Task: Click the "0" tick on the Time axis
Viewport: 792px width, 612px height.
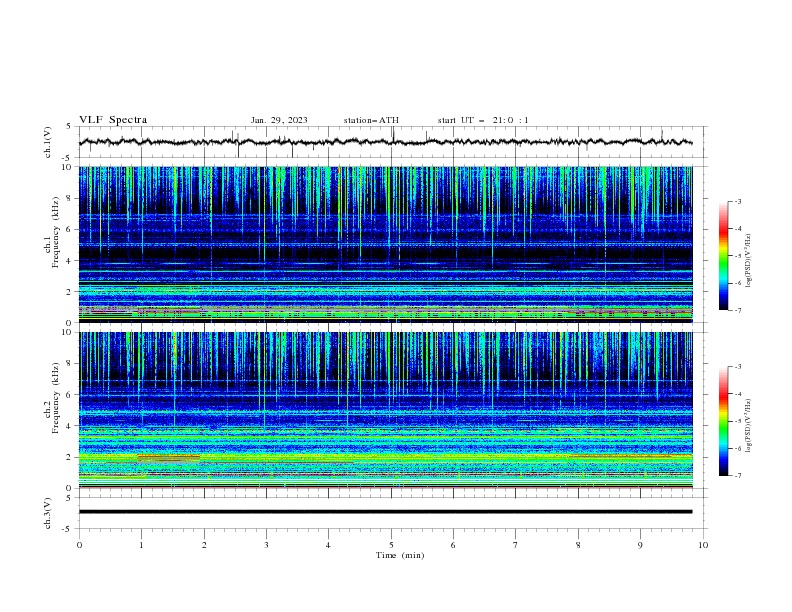Action: click(x=79, y=545)
